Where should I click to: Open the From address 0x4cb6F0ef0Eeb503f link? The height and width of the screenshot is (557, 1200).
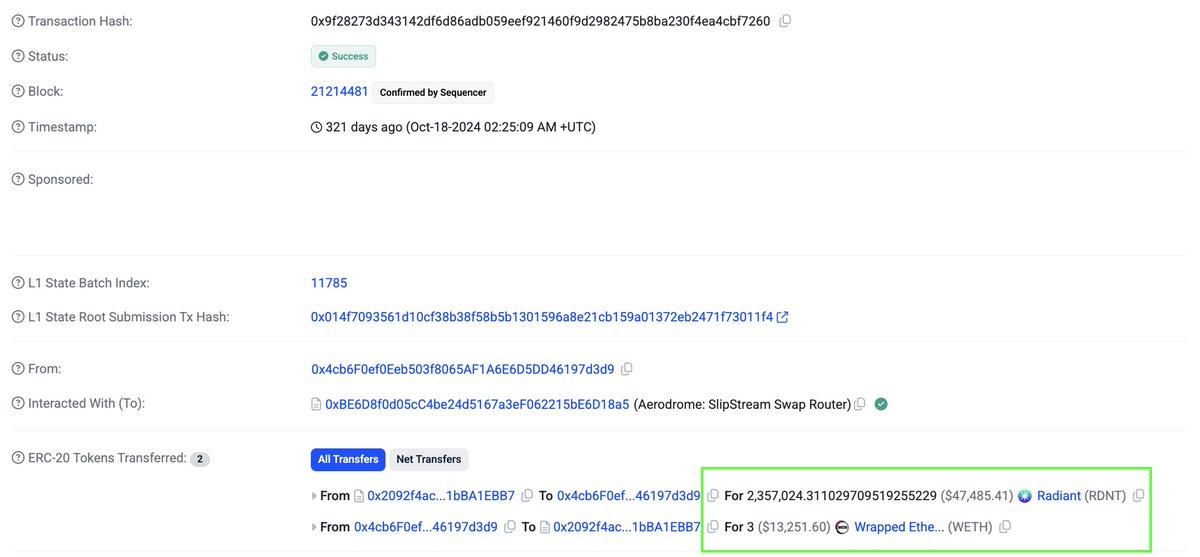pyautogui.click(x=463, y=369)
